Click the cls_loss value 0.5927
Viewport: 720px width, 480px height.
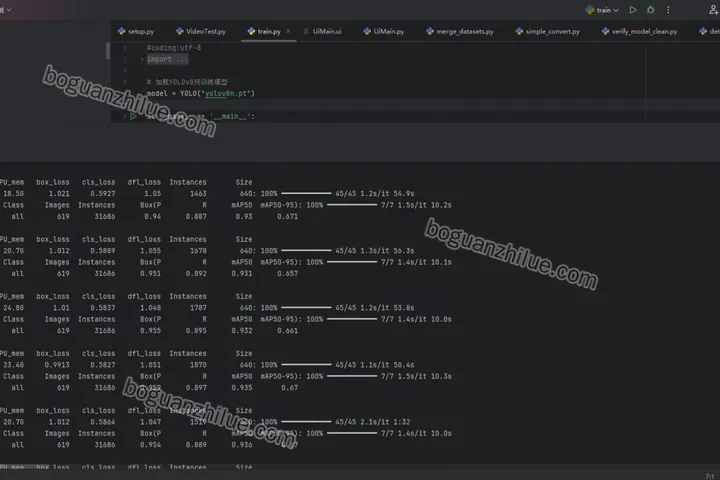coord(102,193)
